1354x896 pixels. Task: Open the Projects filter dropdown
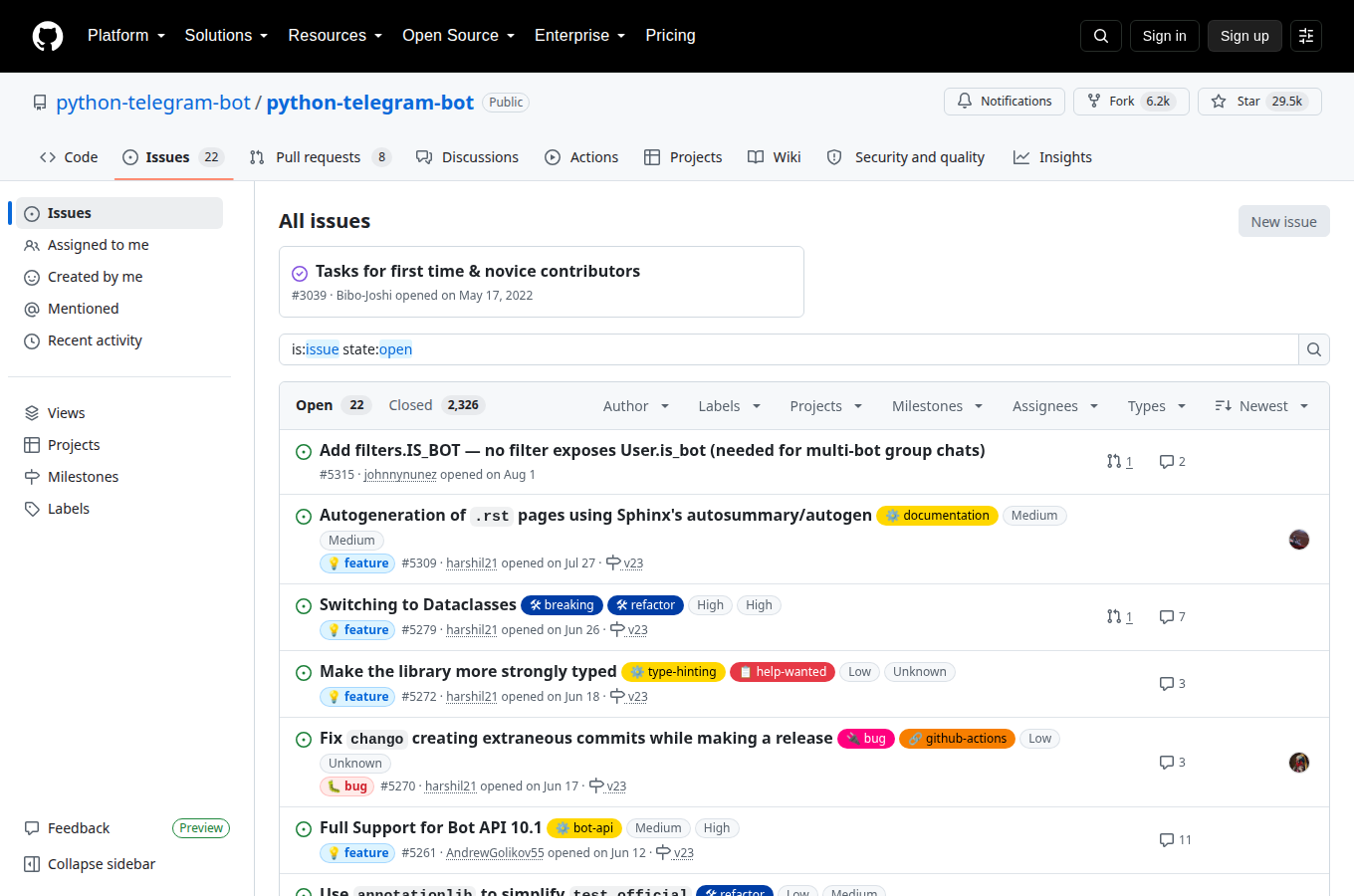point(826,406)
